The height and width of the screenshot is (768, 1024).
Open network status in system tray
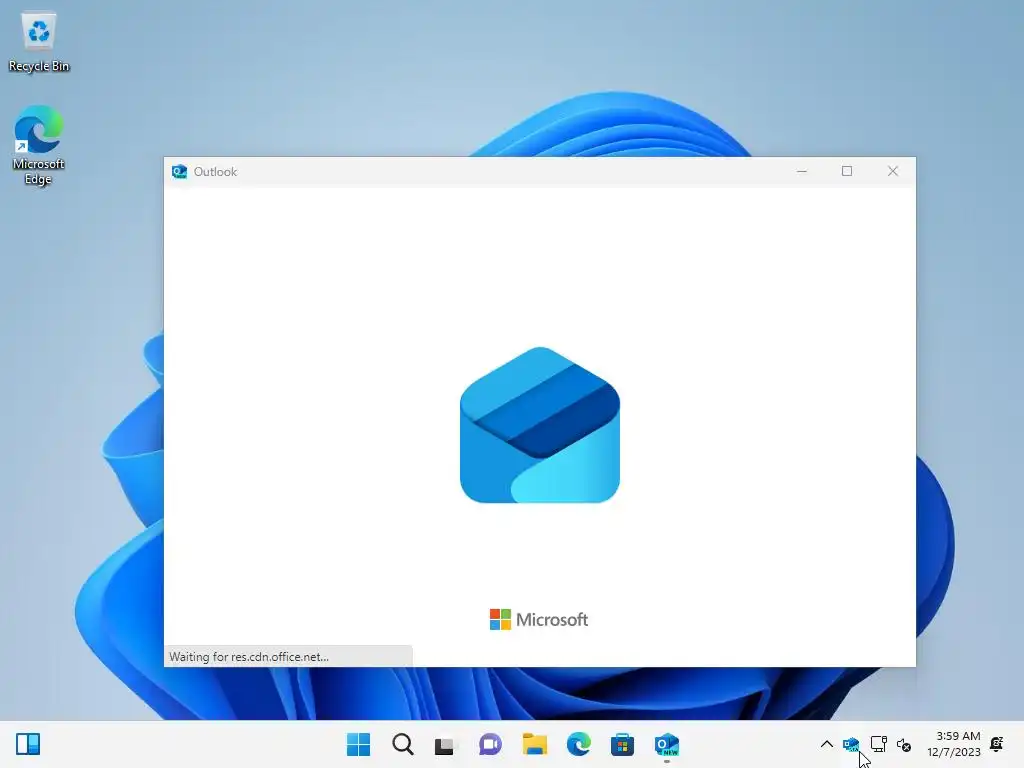click(879, 744)
